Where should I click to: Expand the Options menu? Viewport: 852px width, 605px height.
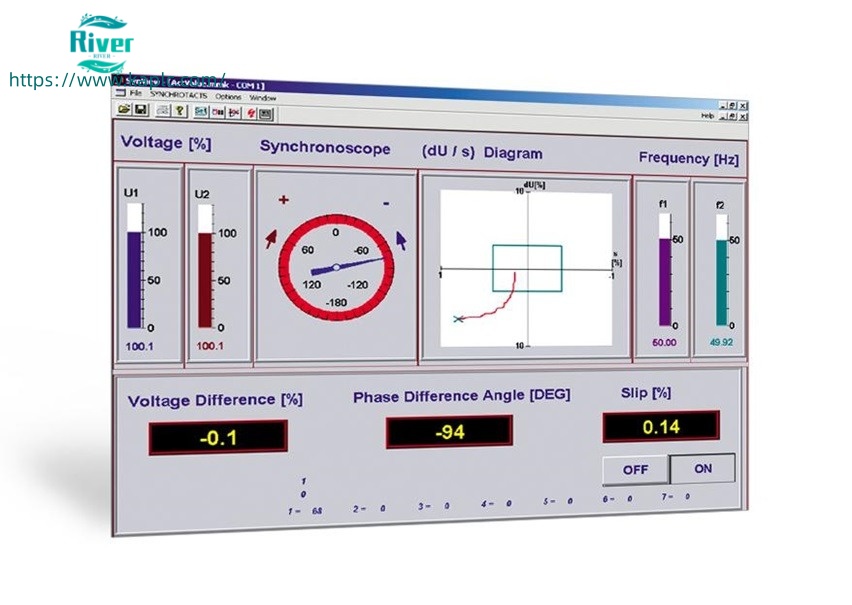coord(228,97)
